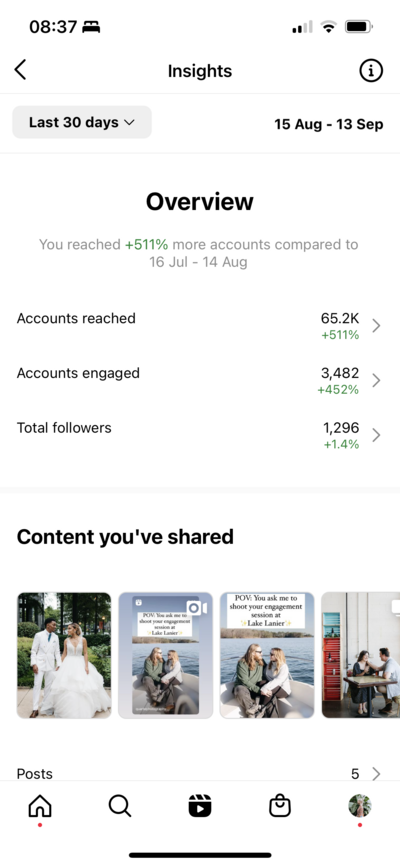This screenshot has height=866, width=400.
Task: Tap the 15 Aug - 13 Sep date range
Action: [x=329, y=124]
